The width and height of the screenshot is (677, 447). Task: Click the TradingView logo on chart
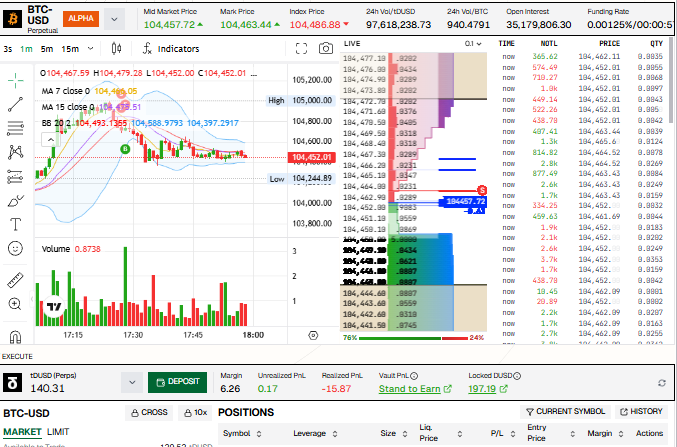(54, 306)
